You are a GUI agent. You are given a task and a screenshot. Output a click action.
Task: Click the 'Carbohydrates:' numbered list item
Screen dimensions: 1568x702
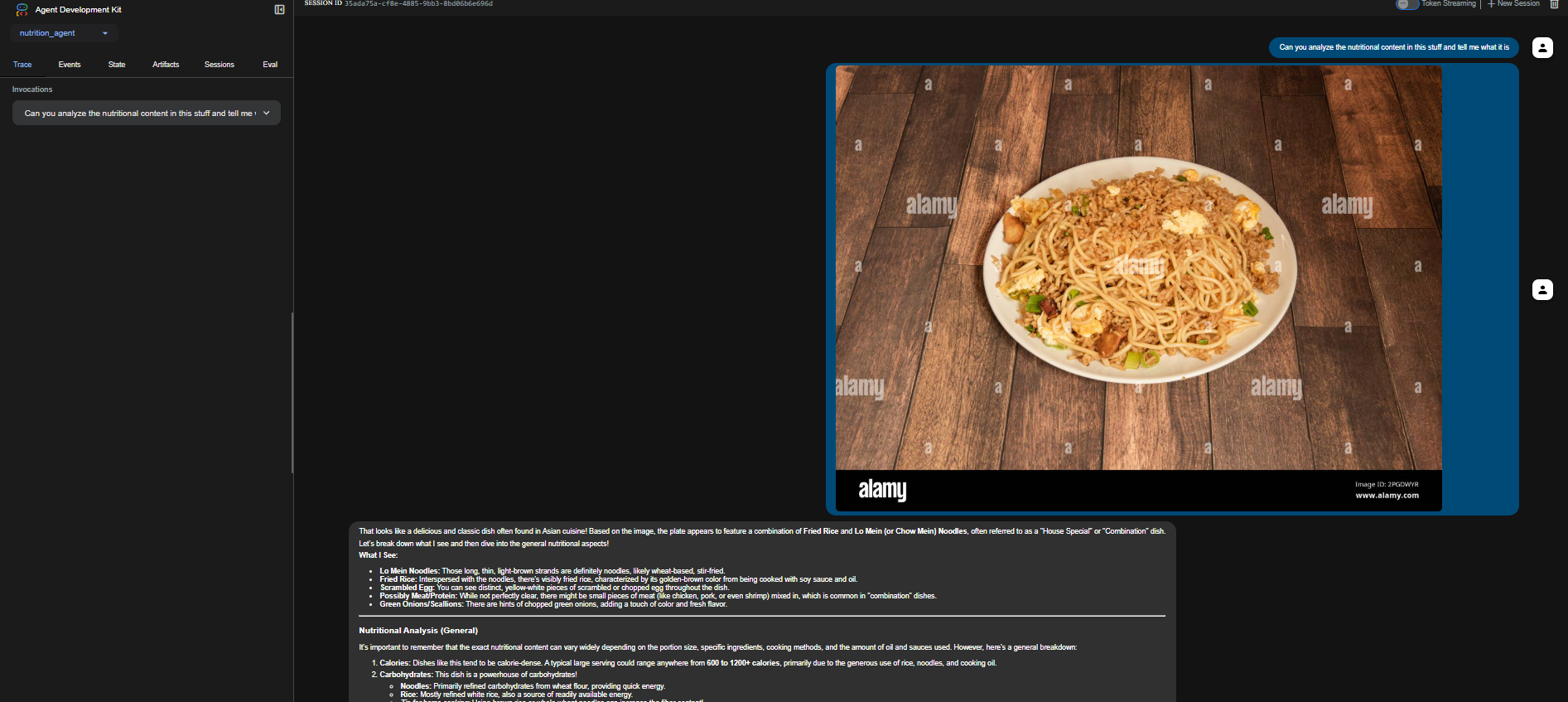[478, 675]
